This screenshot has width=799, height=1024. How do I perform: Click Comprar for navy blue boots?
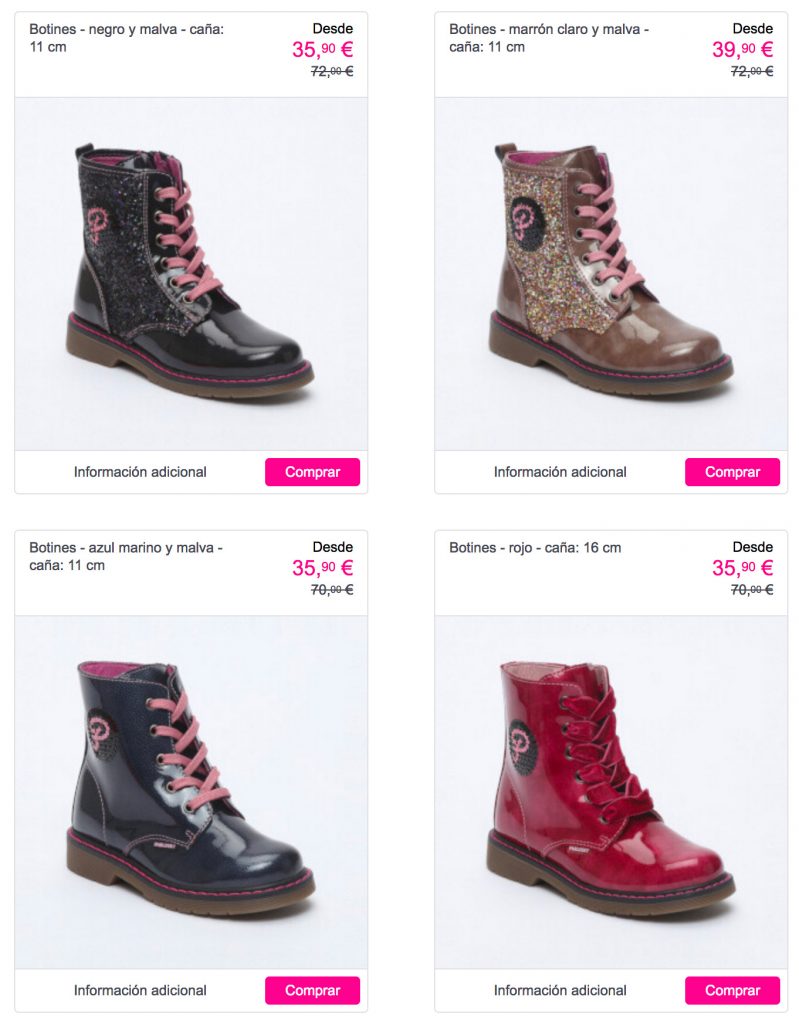(x=312, y=990)
